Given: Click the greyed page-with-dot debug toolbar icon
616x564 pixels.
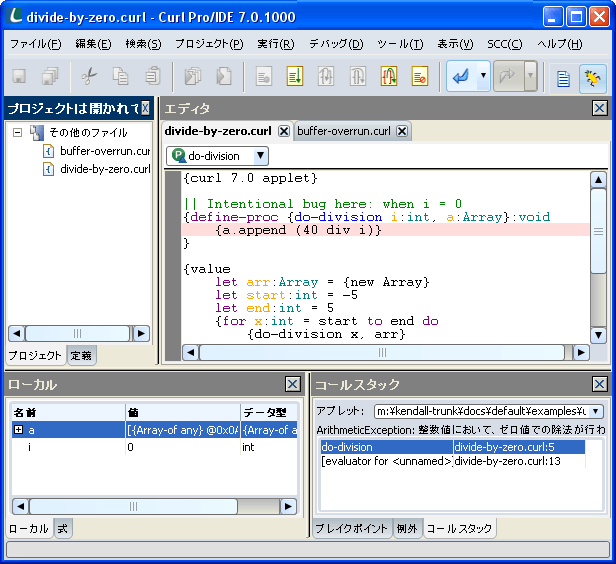Looking at the screenshot, I should point(264,76).
